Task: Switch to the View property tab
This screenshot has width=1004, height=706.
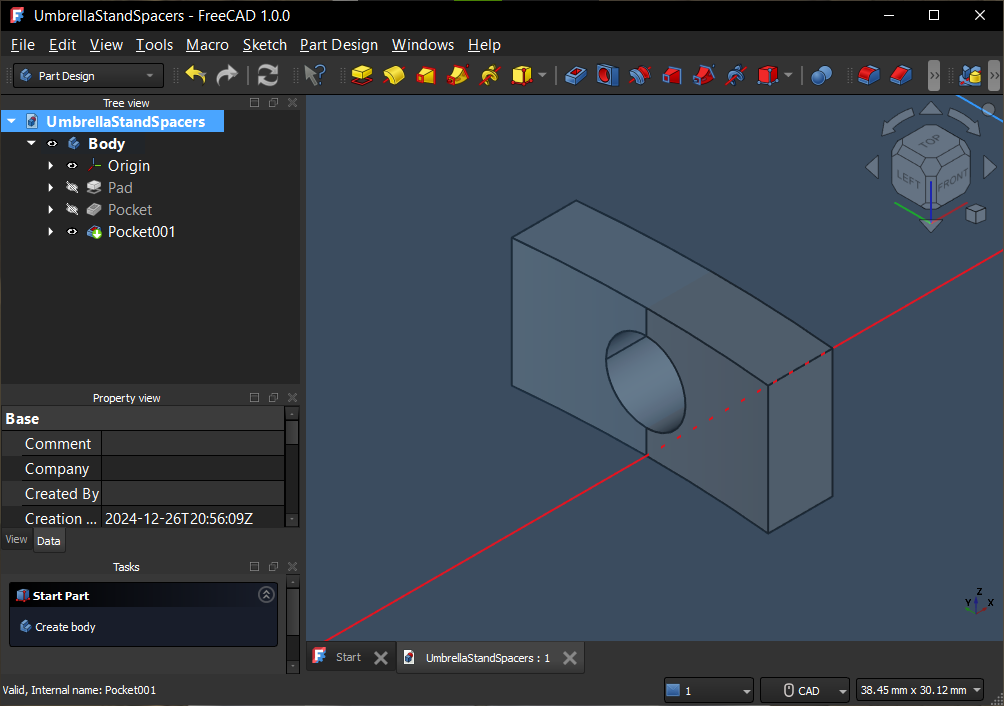Action: [x=17, y=540]
